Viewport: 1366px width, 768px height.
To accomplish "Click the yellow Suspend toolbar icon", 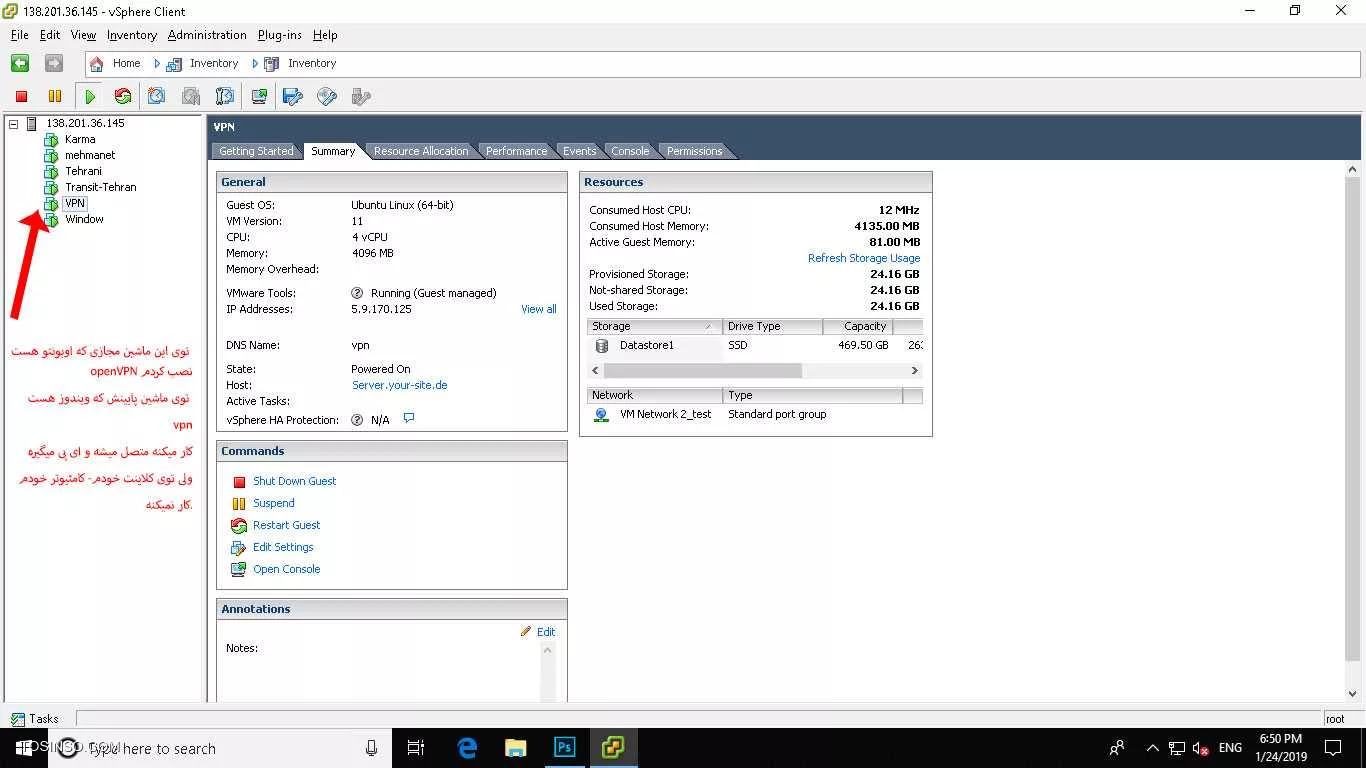I will point(55,96).
